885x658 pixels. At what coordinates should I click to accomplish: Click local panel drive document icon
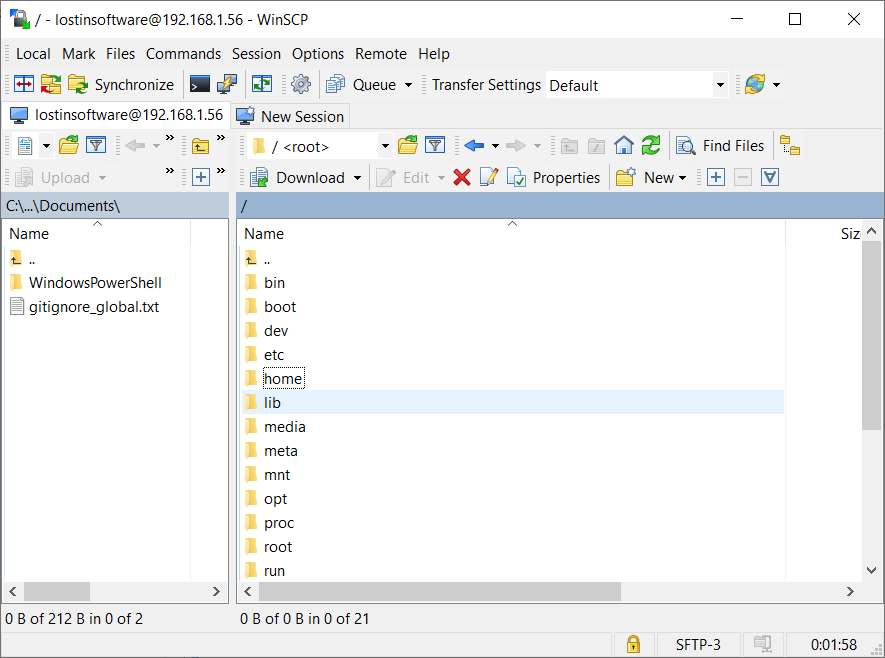tap(25, 146)
